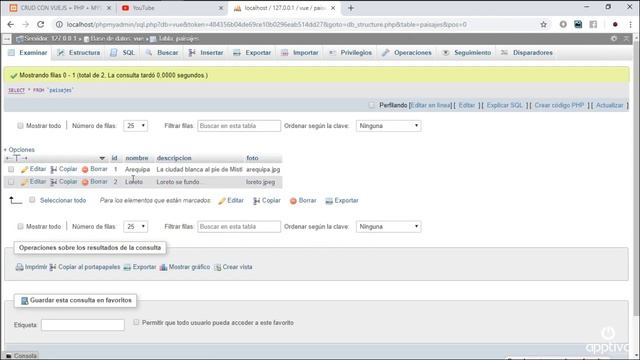Click Borrar red icon for Arequipa row
This screenshot has width=640, height=360.
pyautogui.click(x=85, y=169)
